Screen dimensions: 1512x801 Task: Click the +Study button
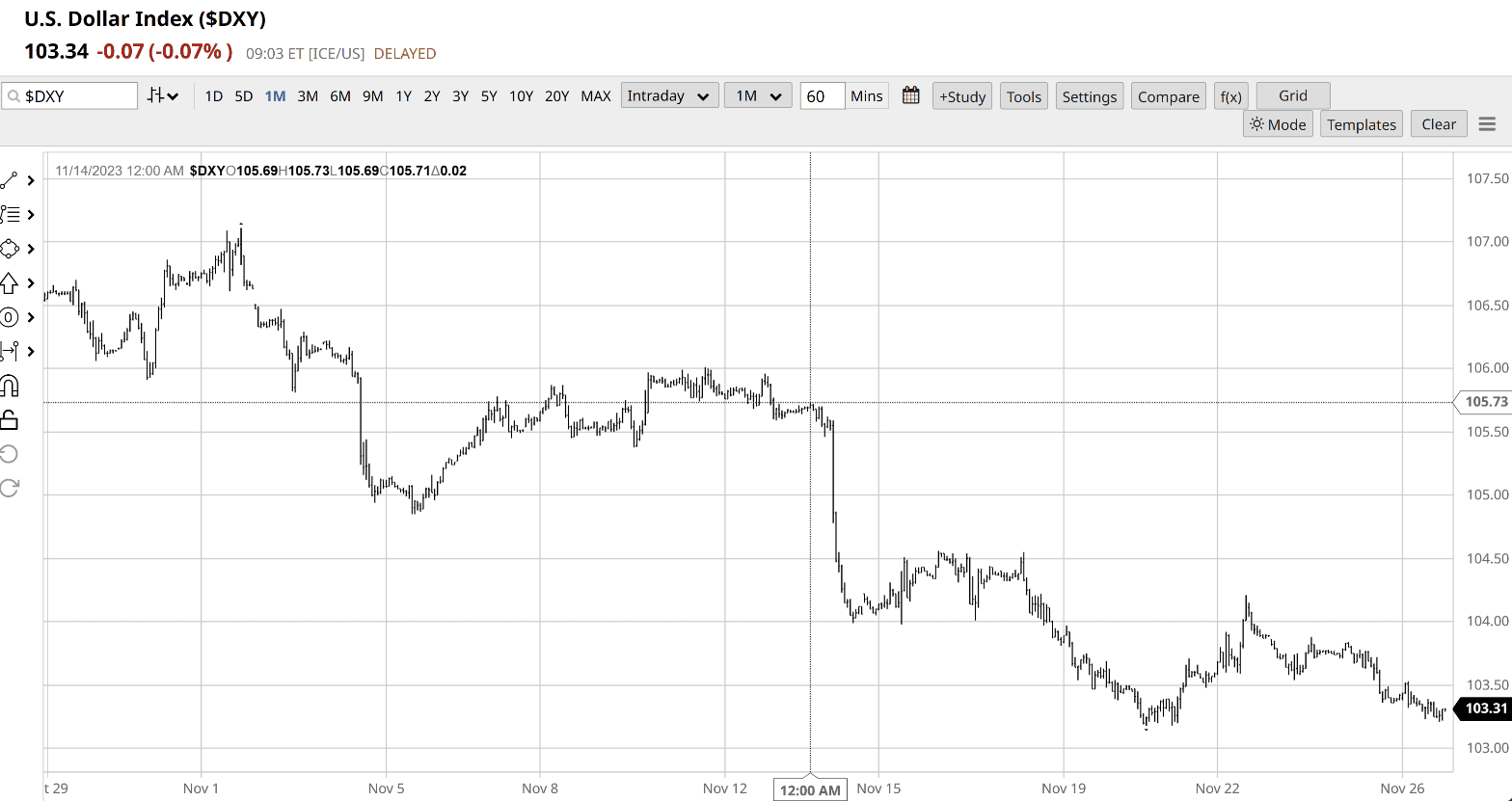point(961,96)
